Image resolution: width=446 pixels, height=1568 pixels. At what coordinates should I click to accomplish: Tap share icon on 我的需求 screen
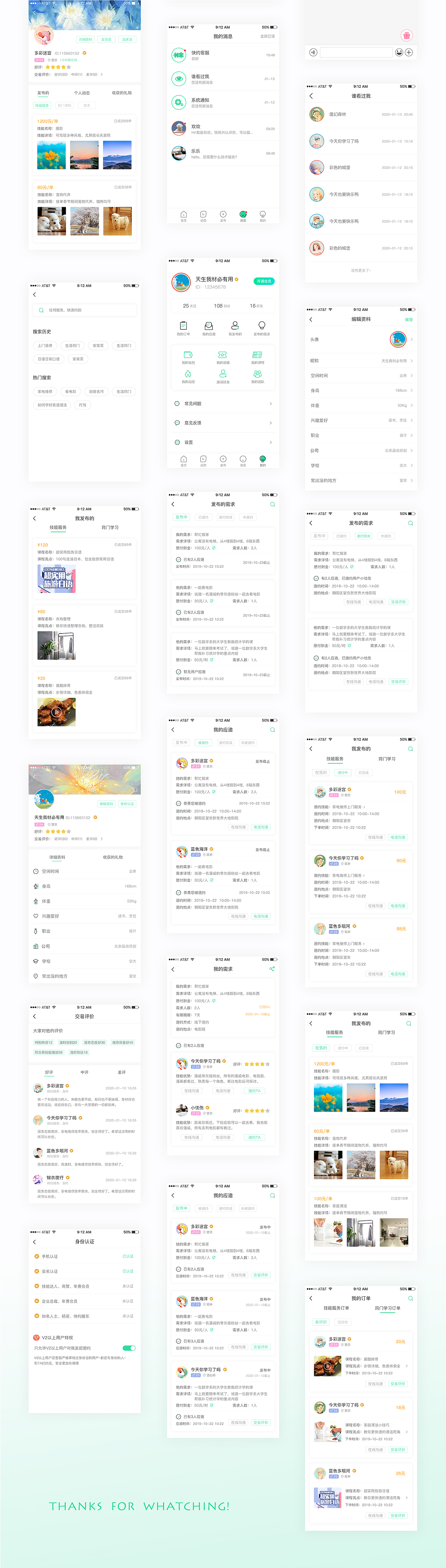(x=272, y=969)
